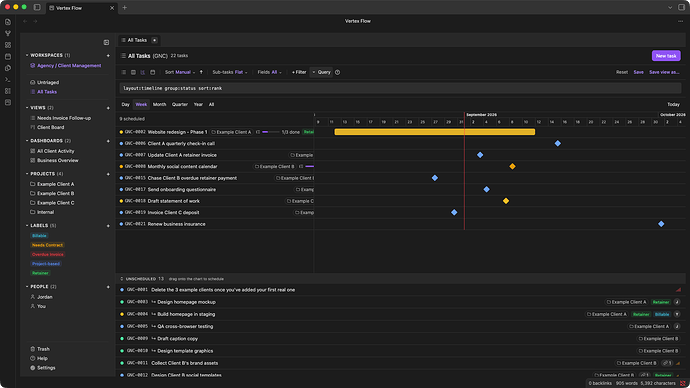Select the Vertex Flow window tab

pos(81,8)
